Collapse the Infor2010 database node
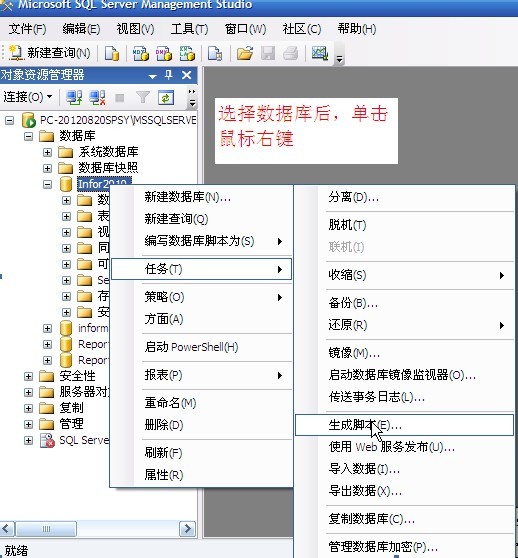Screen dimensions: 518x558 [x=47, y=184]
